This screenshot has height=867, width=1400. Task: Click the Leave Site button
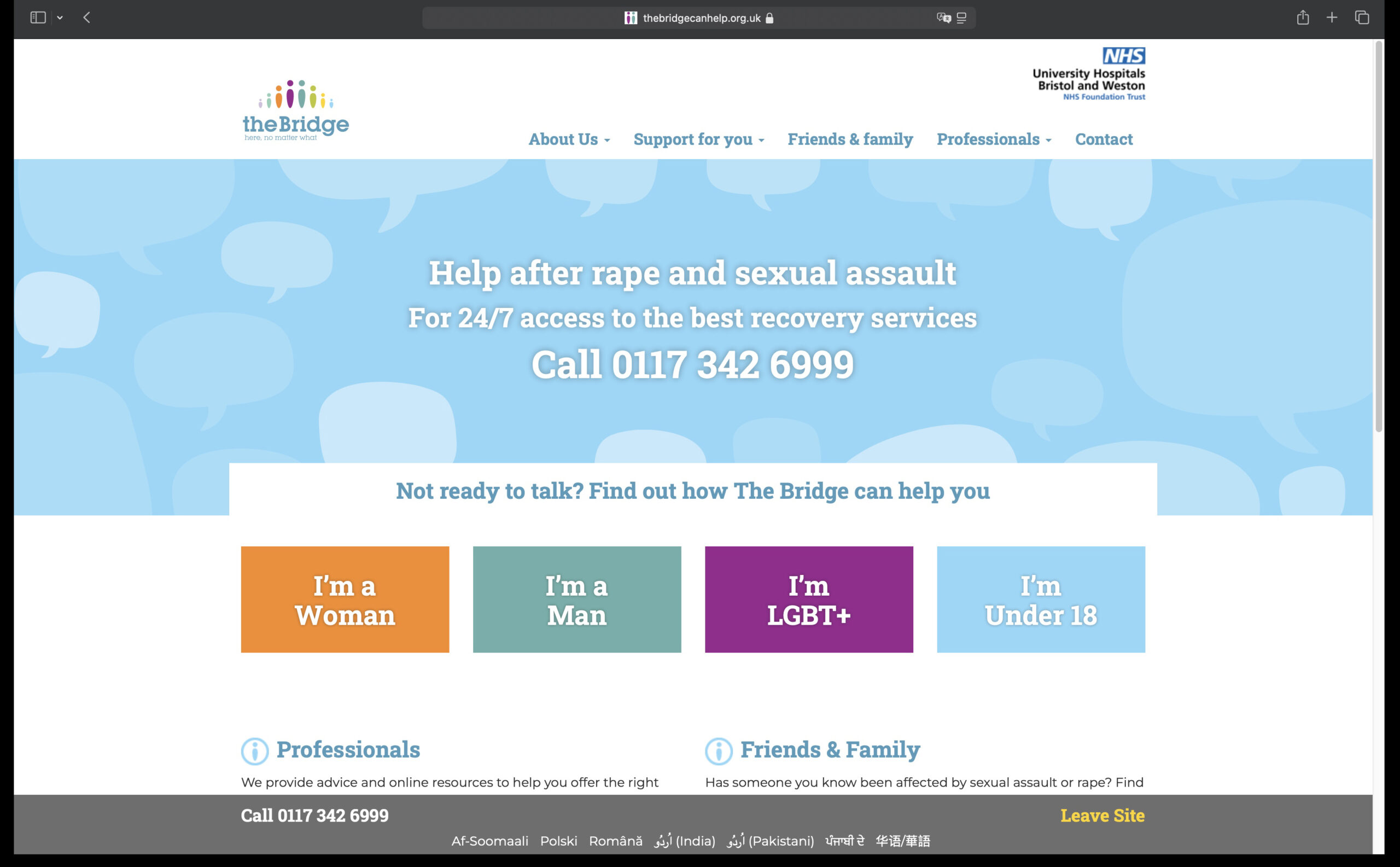pos(1102,816)
